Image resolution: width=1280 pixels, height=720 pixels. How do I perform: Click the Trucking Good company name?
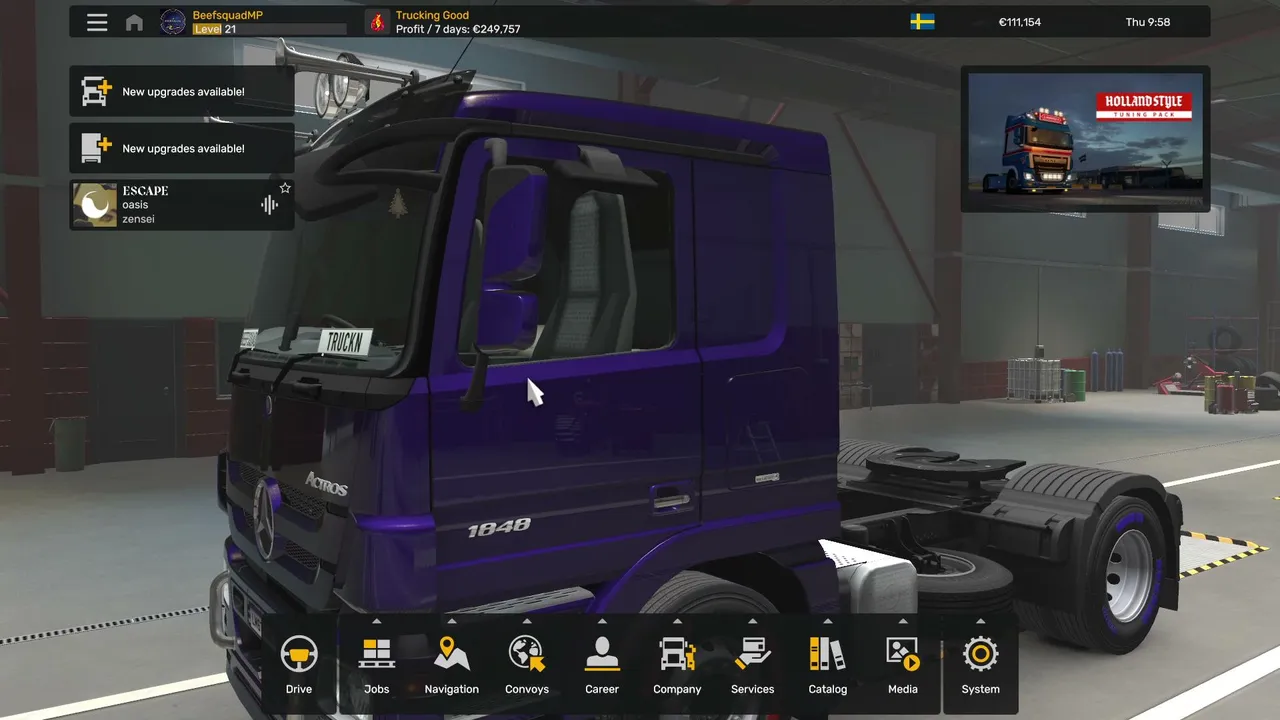pos(432,15)
